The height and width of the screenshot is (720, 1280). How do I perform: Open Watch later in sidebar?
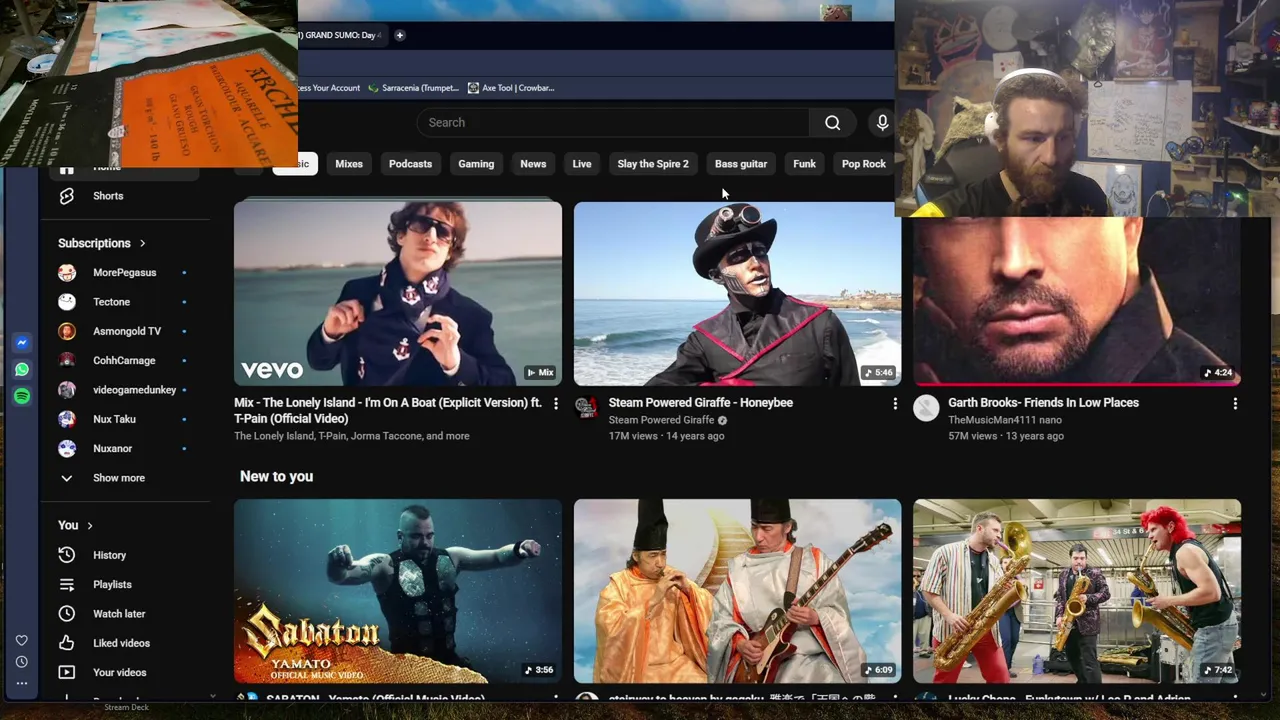click(119, 614)
